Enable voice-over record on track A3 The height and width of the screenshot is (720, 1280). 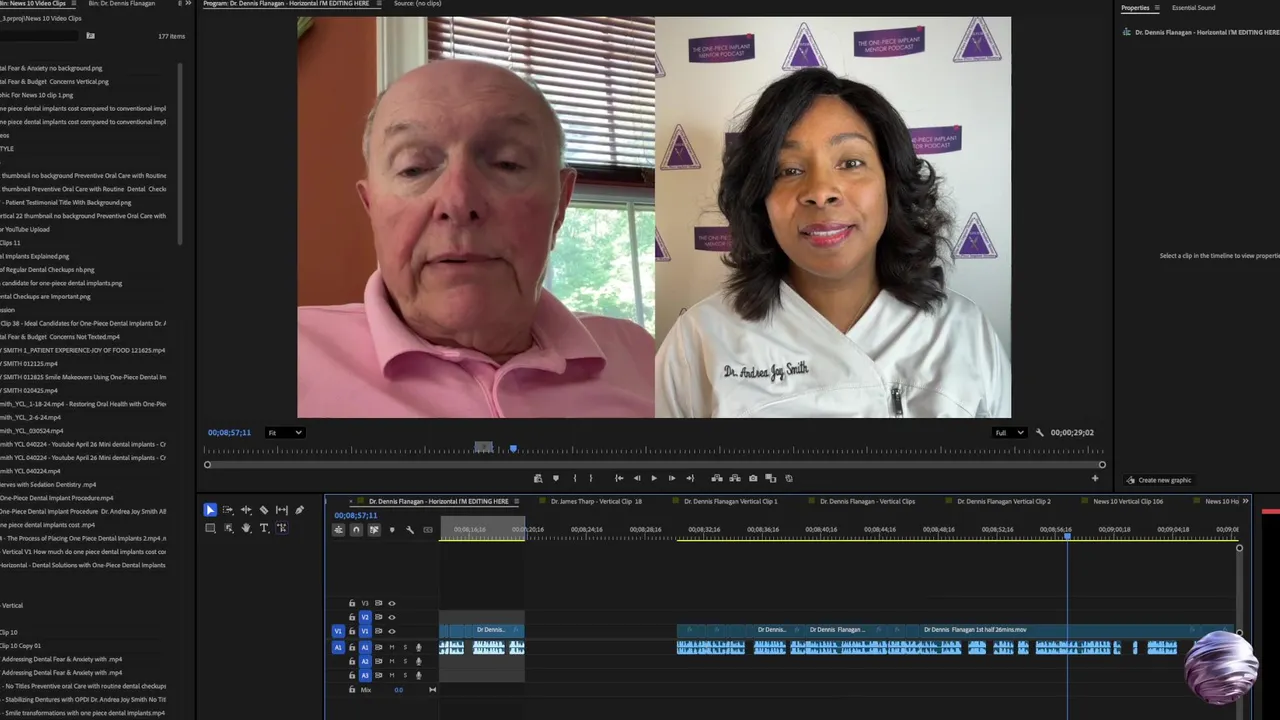(419, 675)
